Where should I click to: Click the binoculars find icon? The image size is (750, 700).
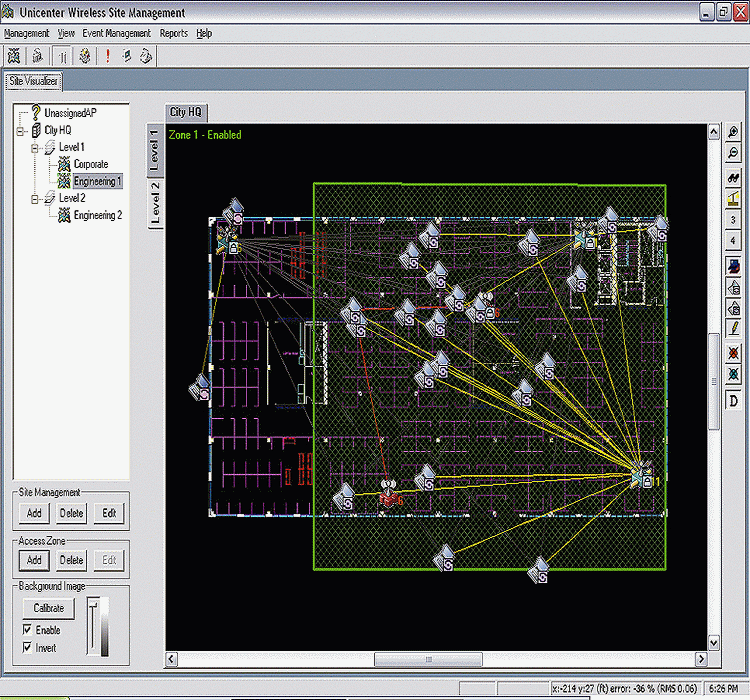click(734, 176)
